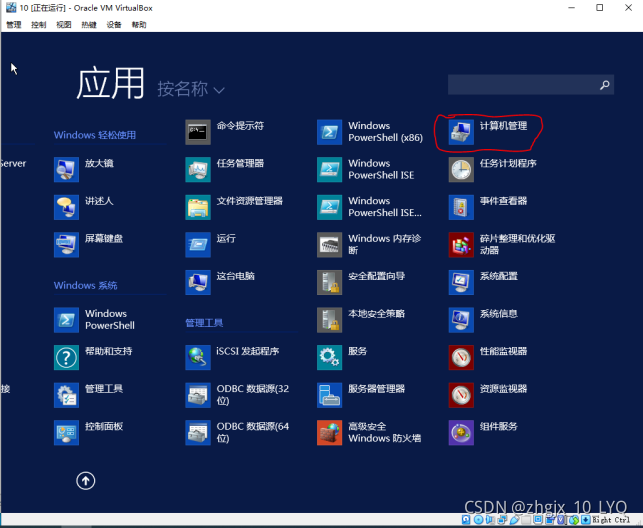Open the Windows PowerShell ISE icon
Screen dimensions: 643x528
(330, 169)
